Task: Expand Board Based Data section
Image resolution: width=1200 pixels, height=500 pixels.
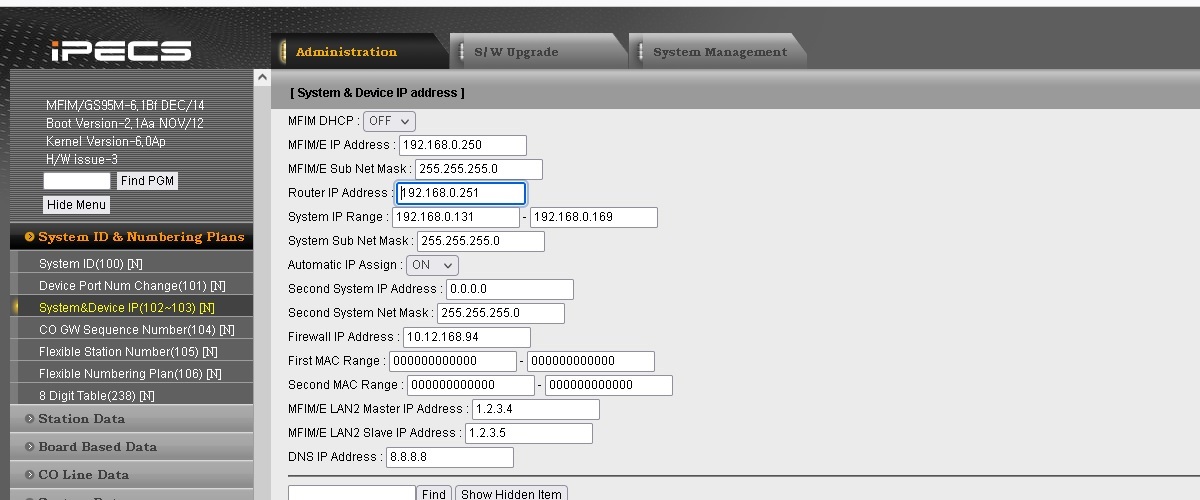Action: [97, 447]
